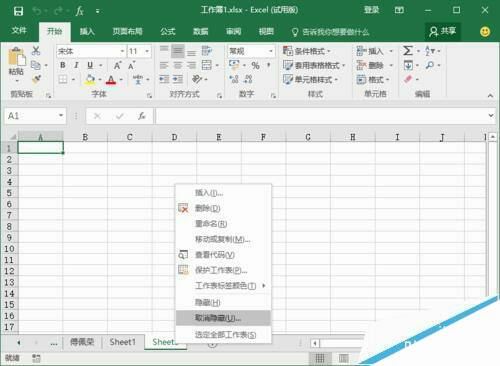This screenshot has height=366, width=500.
Task: Open the fill color dropdown arrow
Action: point(100,80)
